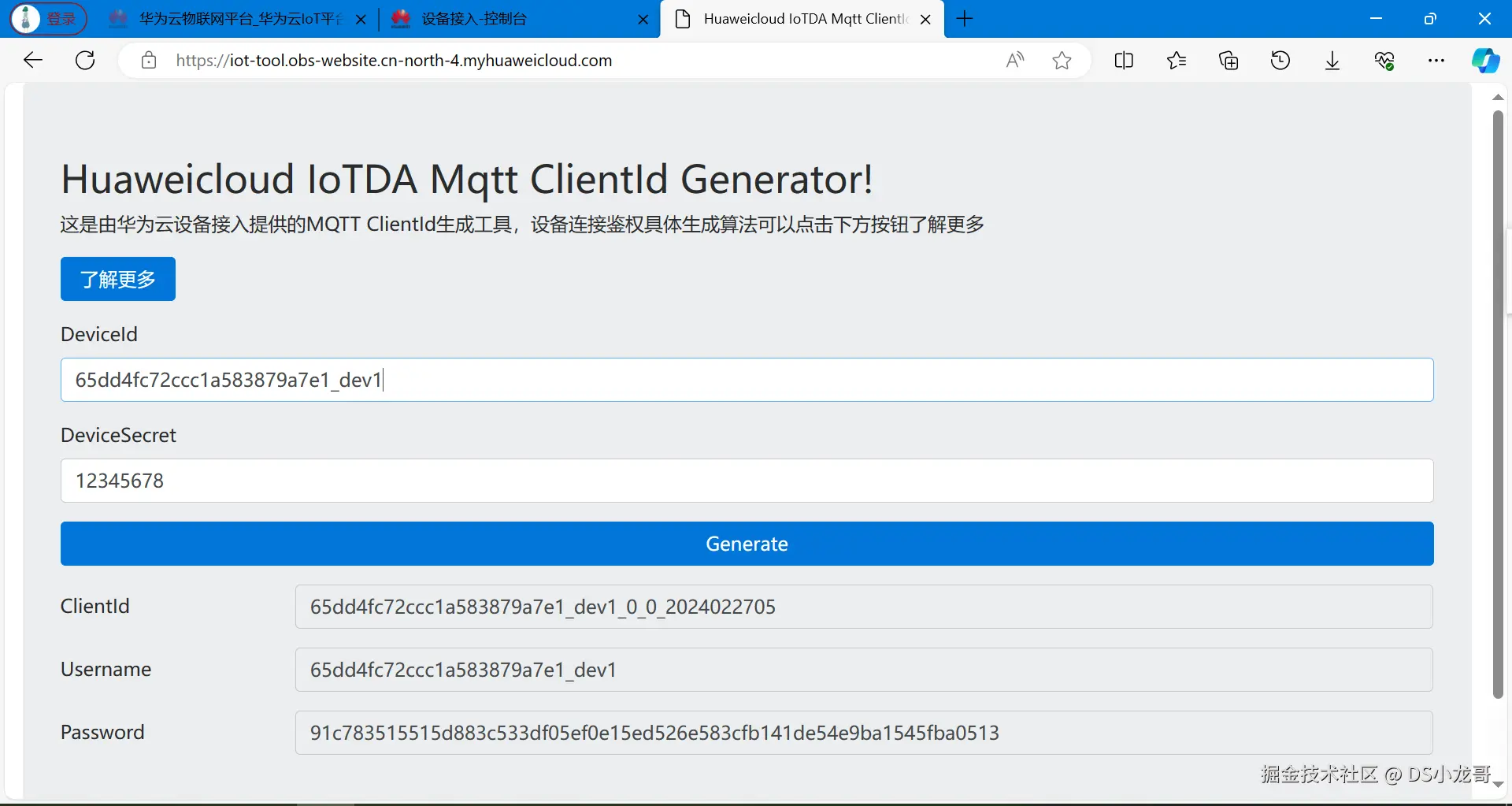Open split screen view

(x=1124, y=60)
